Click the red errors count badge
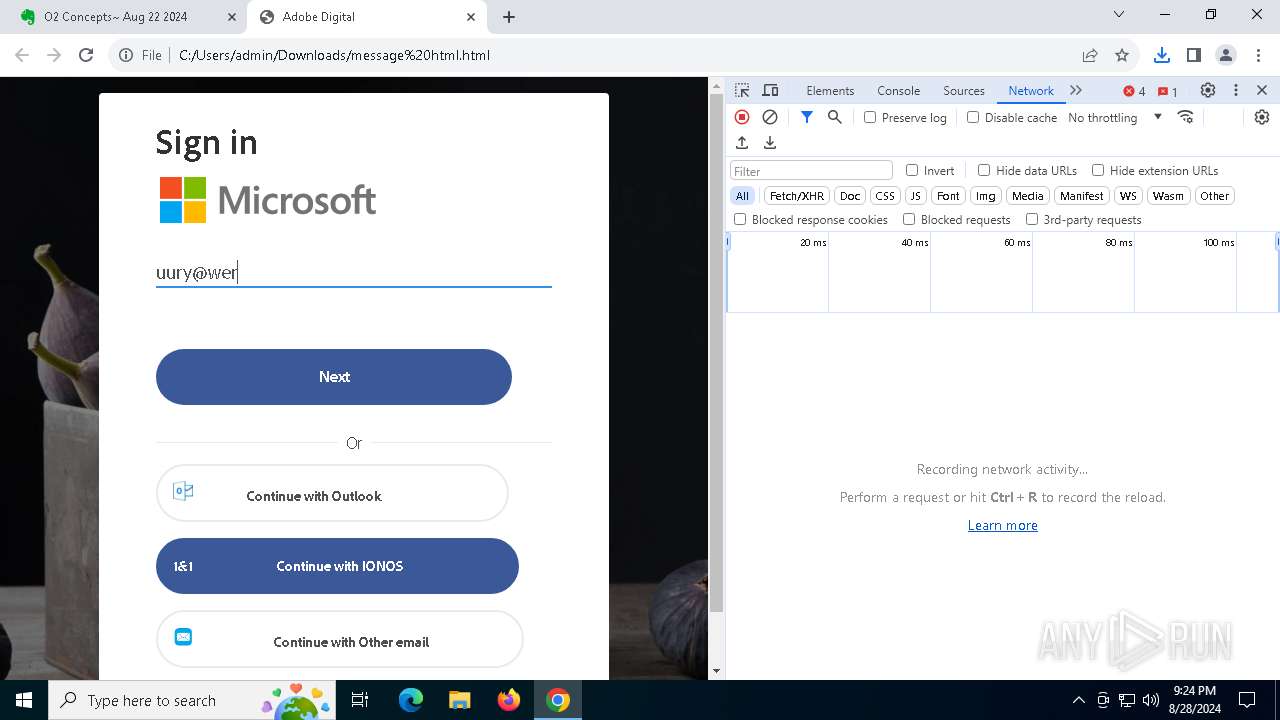The image size is (1280, 720). point(1134,91)
